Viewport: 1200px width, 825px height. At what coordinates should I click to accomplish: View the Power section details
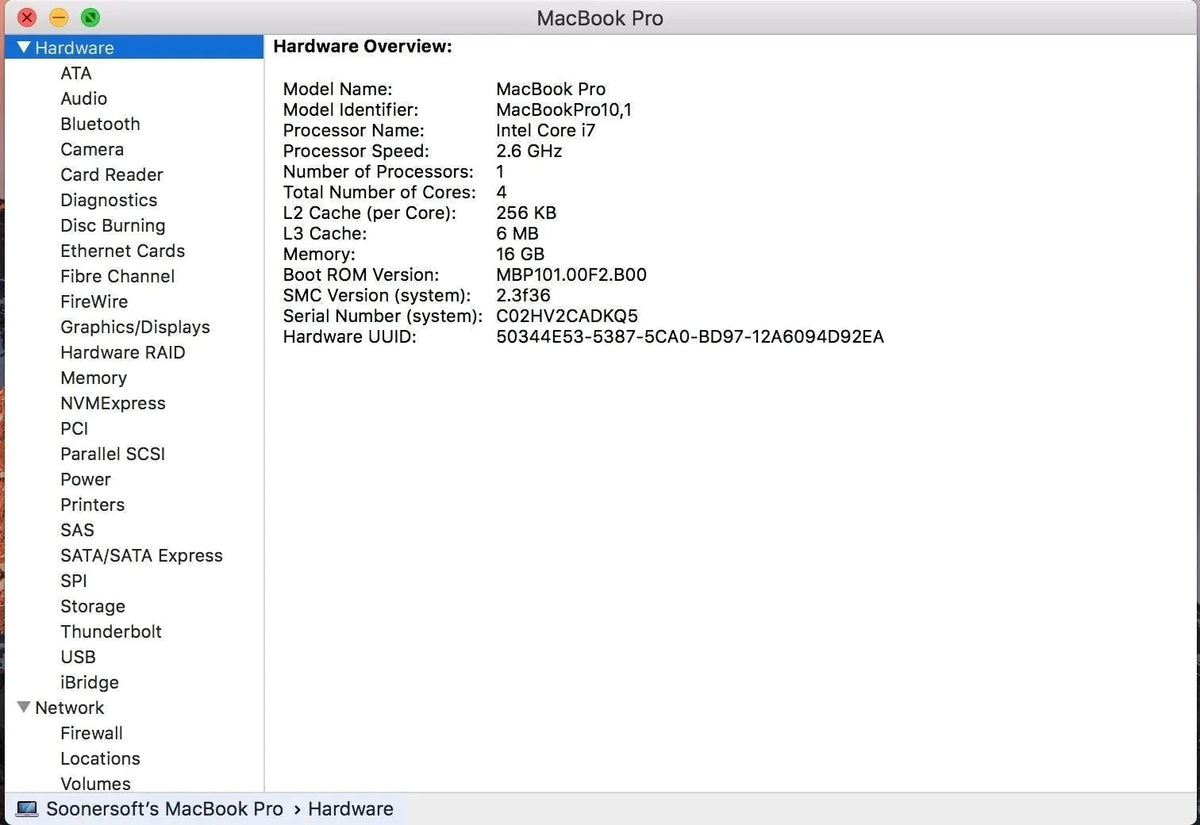[85, 479]
